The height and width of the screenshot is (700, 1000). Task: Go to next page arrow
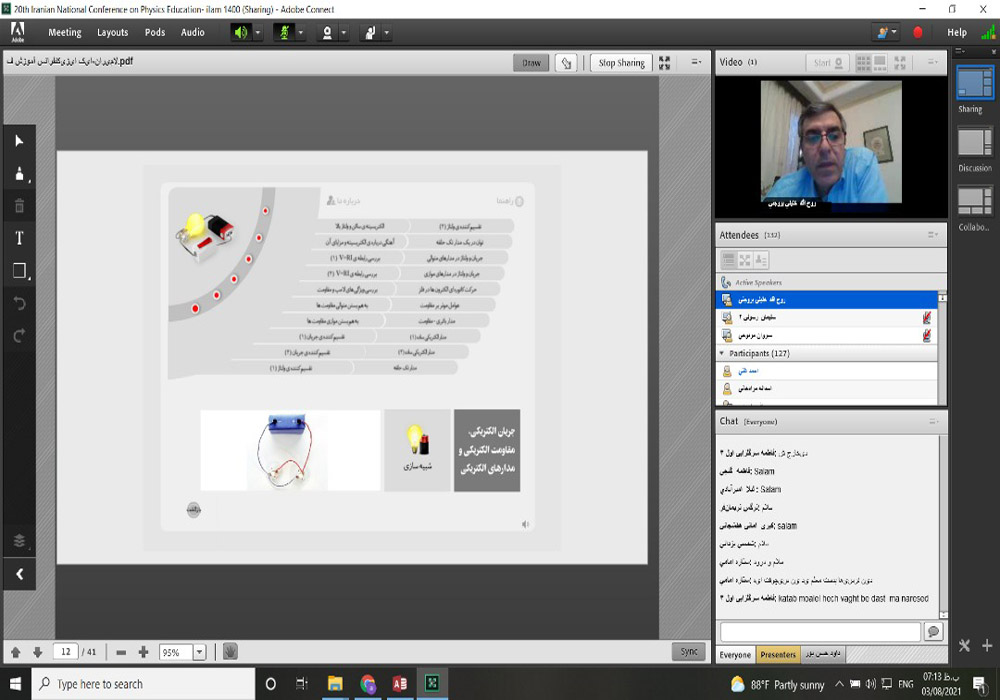(x=37, y=652)
